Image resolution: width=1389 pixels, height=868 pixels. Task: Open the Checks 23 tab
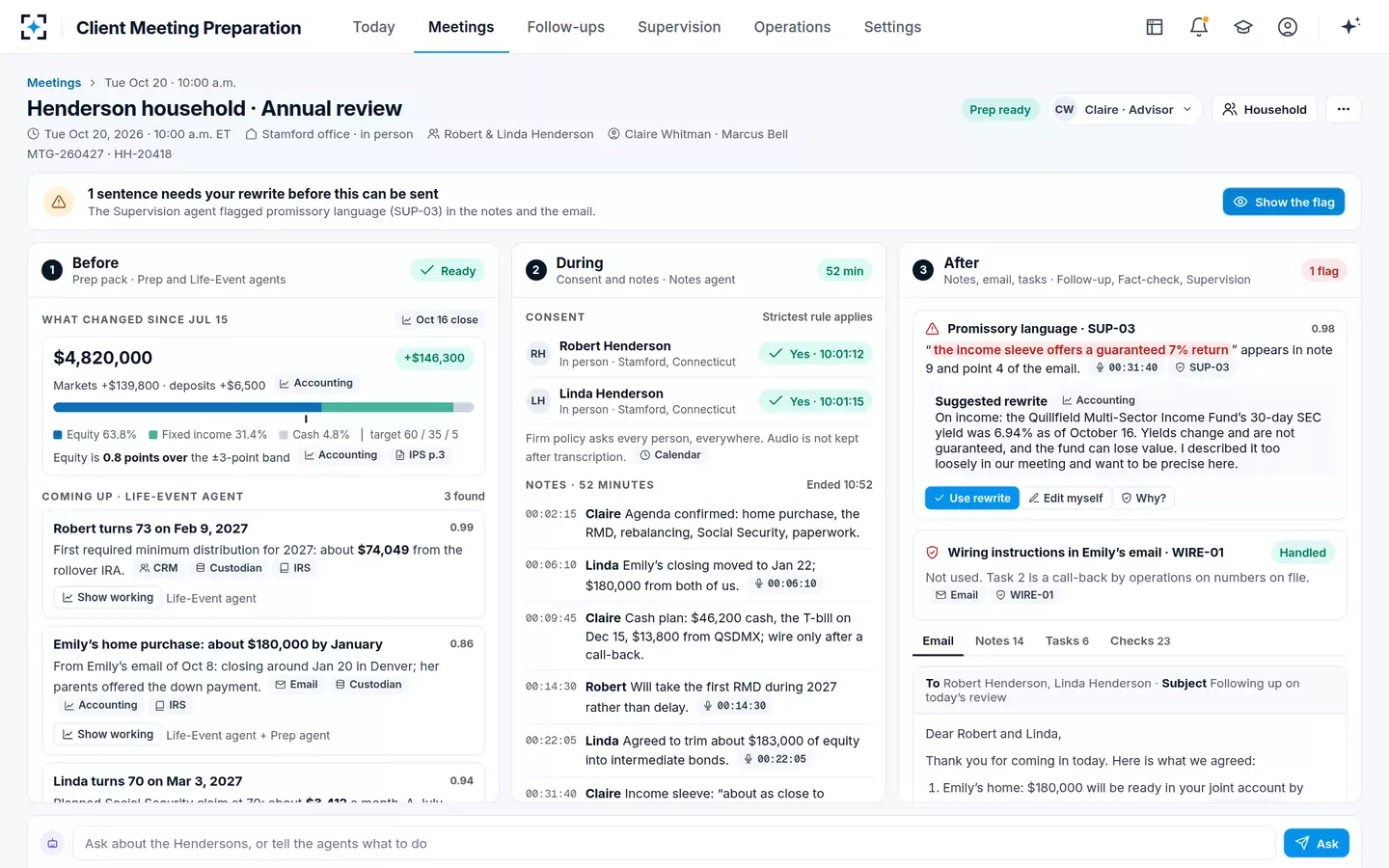[1140, 640]
